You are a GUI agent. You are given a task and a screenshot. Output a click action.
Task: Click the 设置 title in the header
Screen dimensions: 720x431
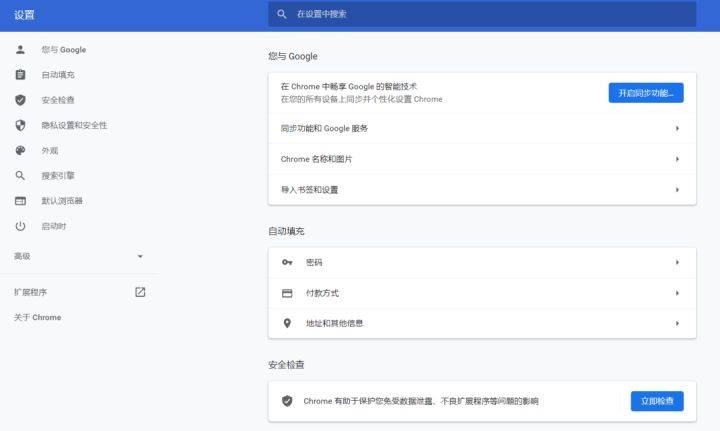[x=24, y=15]
